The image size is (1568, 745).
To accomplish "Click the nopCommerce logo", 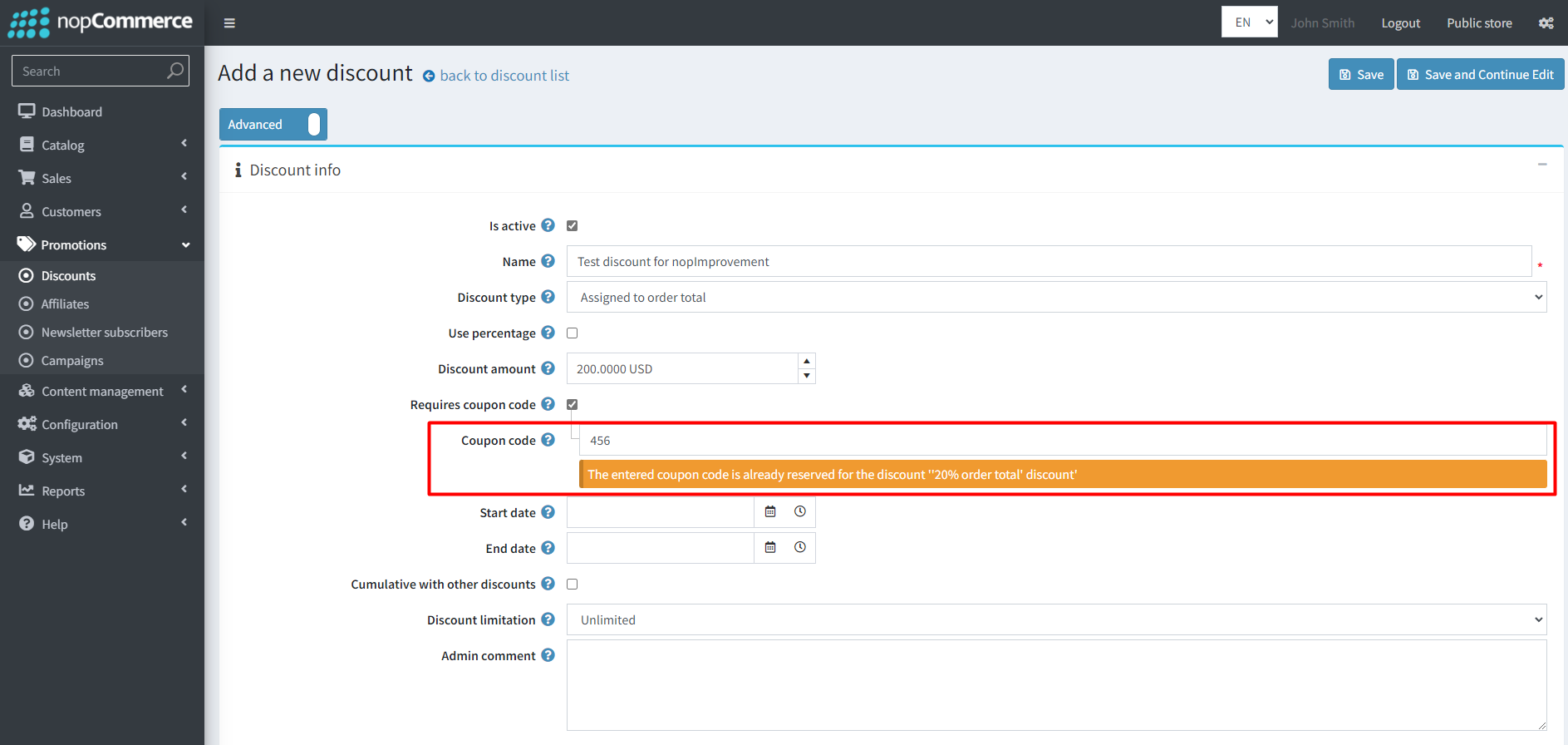I will pyautogui.click(x=101, y=22).
